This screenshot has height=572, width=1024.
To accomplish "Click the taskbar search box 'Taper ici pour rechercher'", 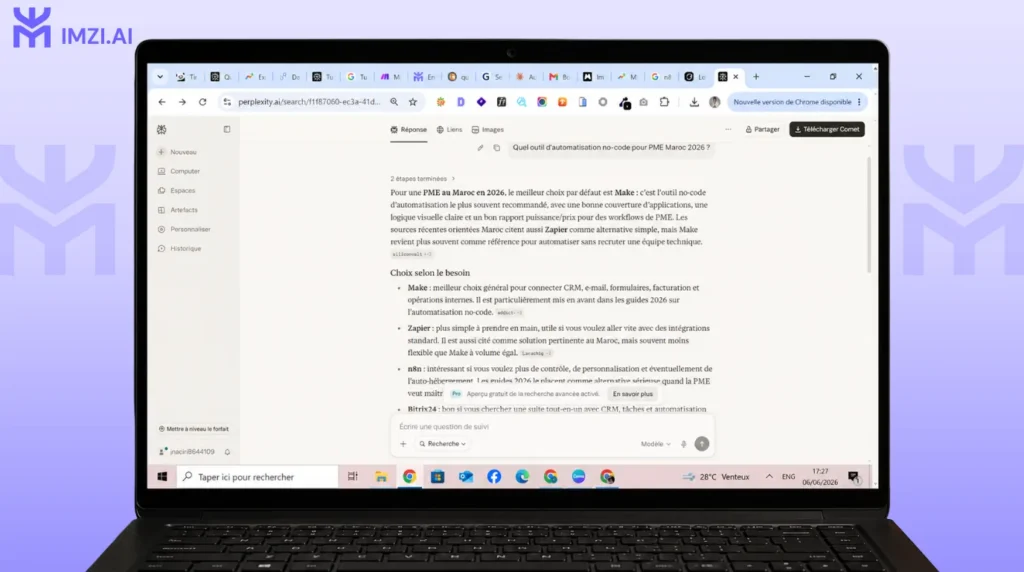I will (257, 477).
